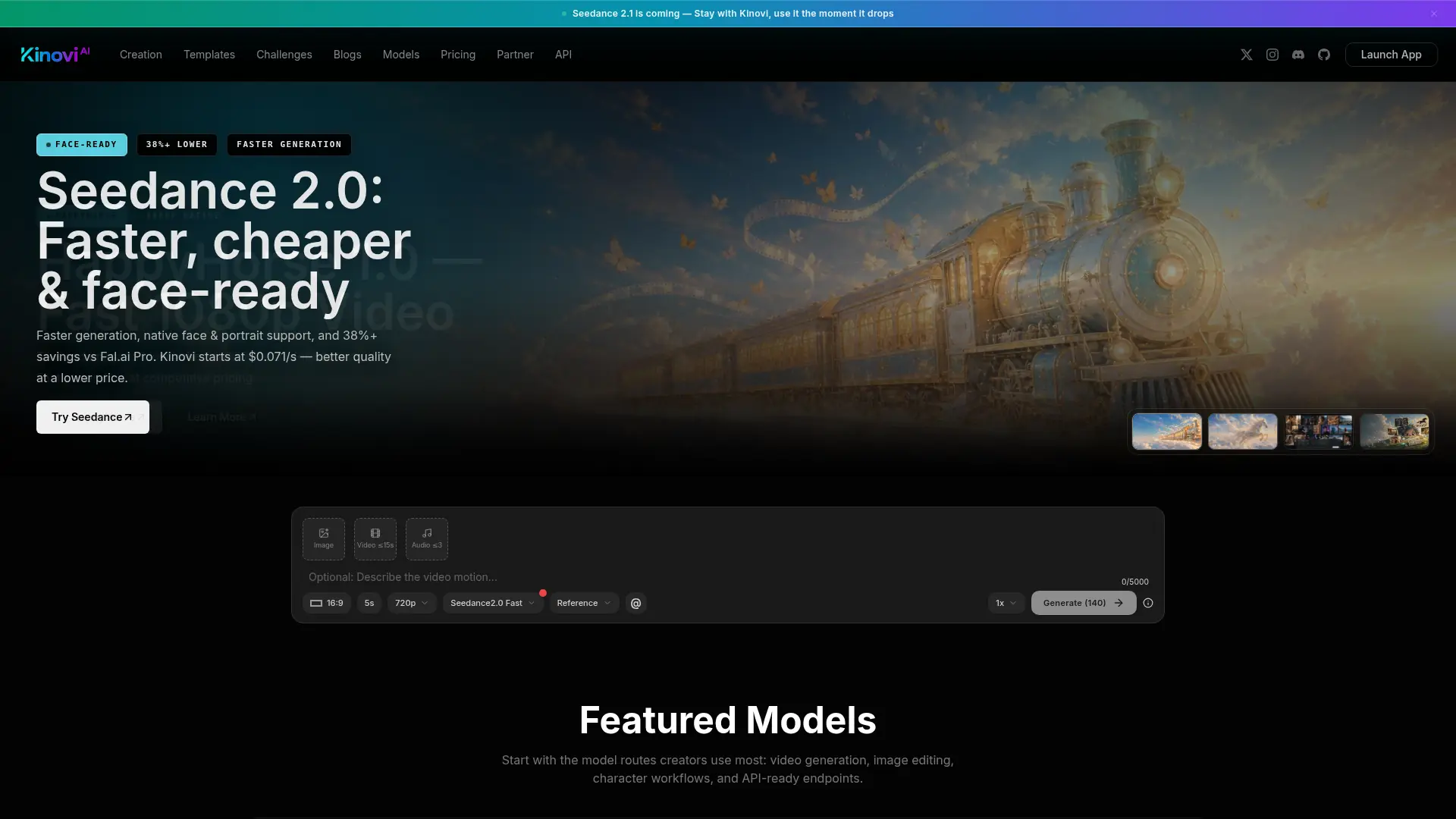Open the X (Twitter) social icon

(x=1247, y=55)
